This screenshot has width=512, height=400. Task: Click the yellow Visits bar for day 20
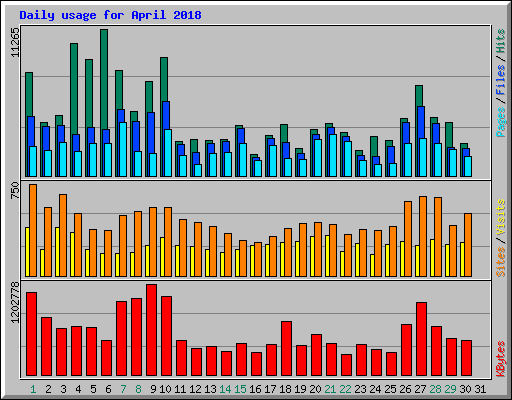pos(312,256)
